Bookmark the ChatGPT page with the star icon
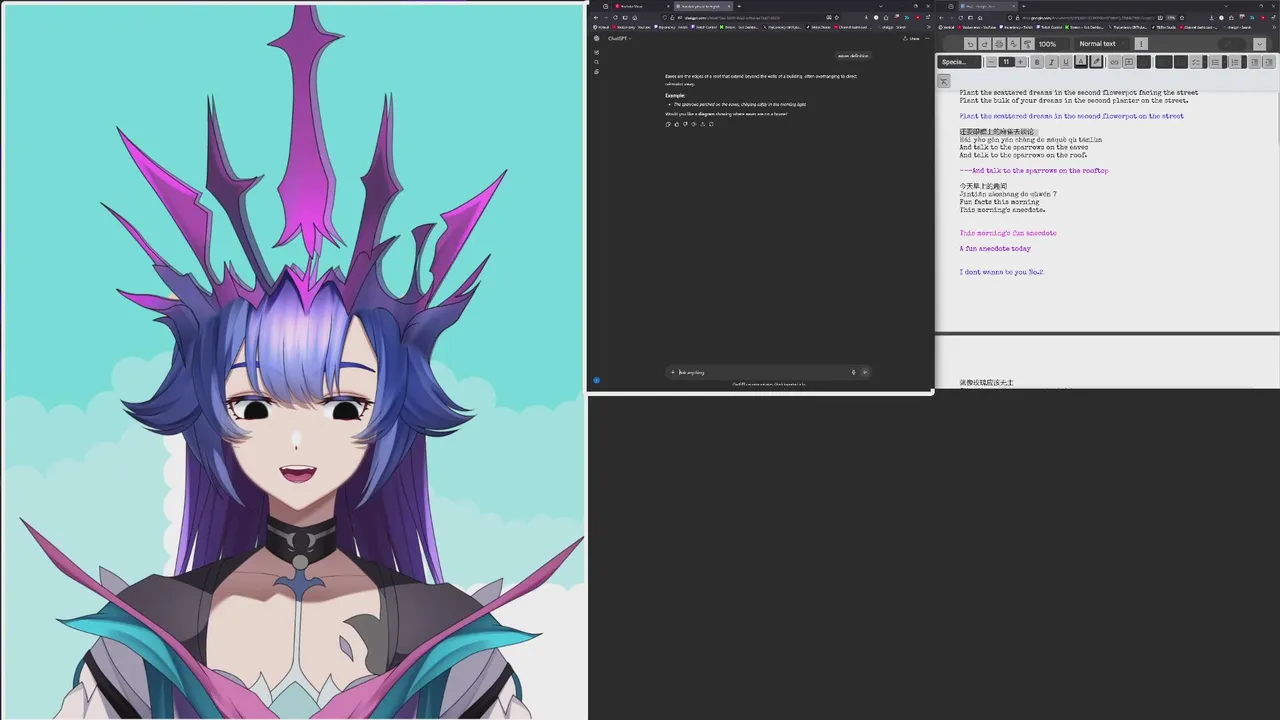The width and height of the screenshot is (1280, 720). pos(836,17)
